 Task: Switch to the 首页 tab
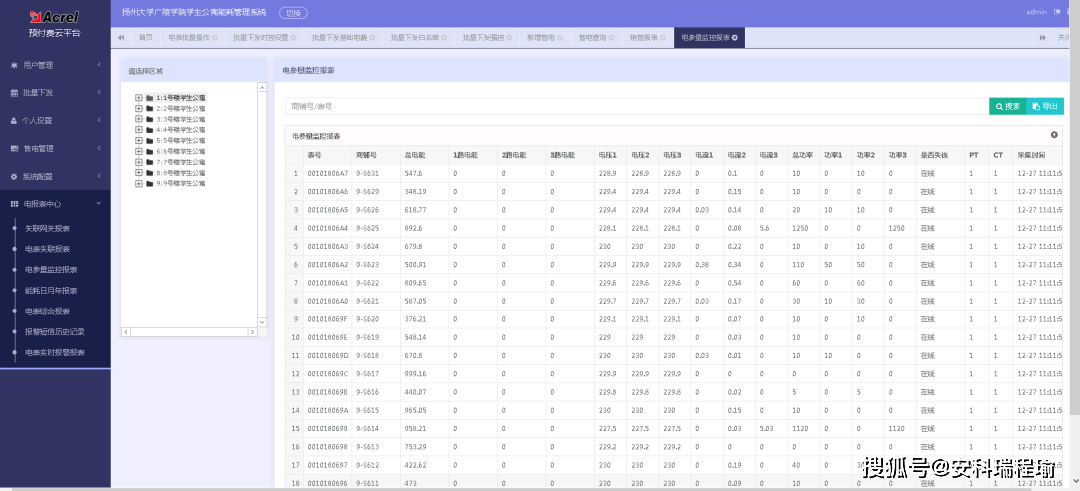145,38
